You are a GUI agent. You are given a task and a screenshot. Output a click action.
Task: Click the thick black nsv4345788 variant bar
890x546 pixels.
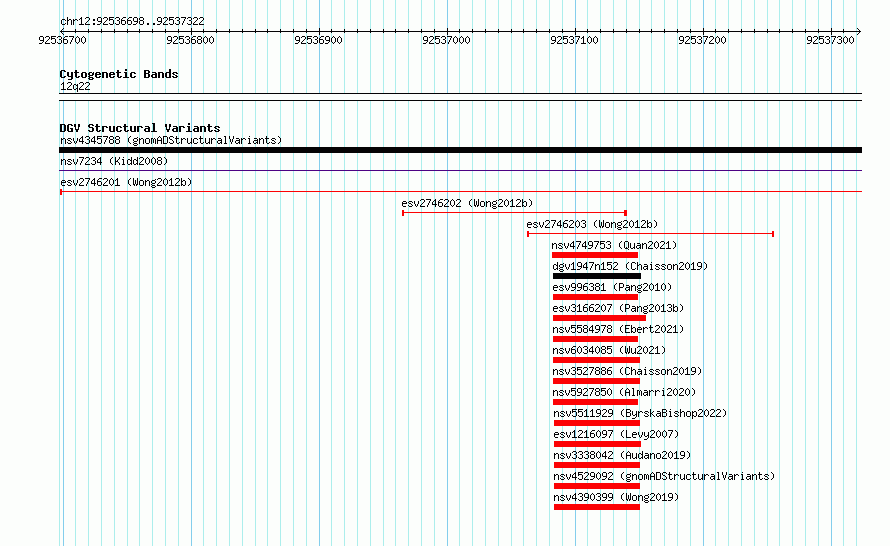tap(460, 150)
